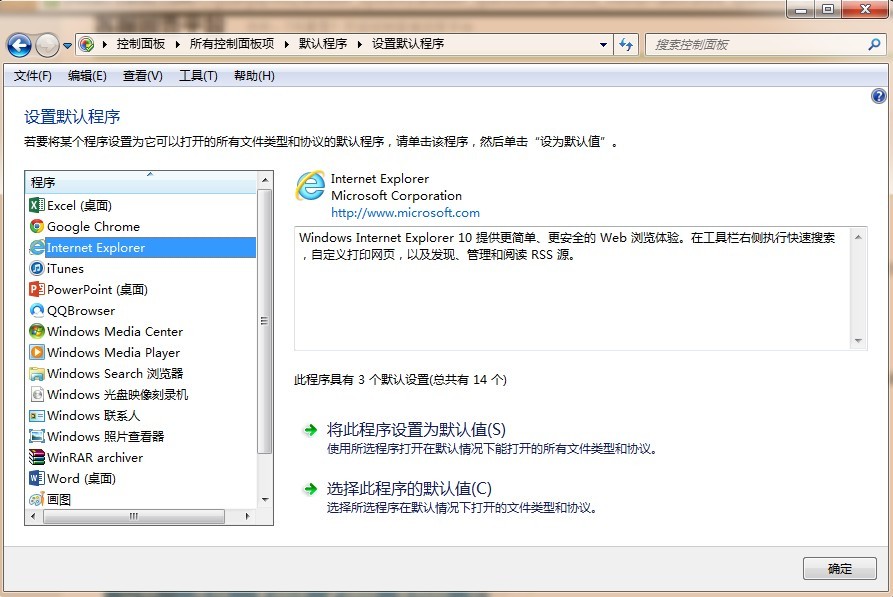Screen dimensions: 893x597
Task: Open the 工具(T) menu
Action: tap(198, 76)
